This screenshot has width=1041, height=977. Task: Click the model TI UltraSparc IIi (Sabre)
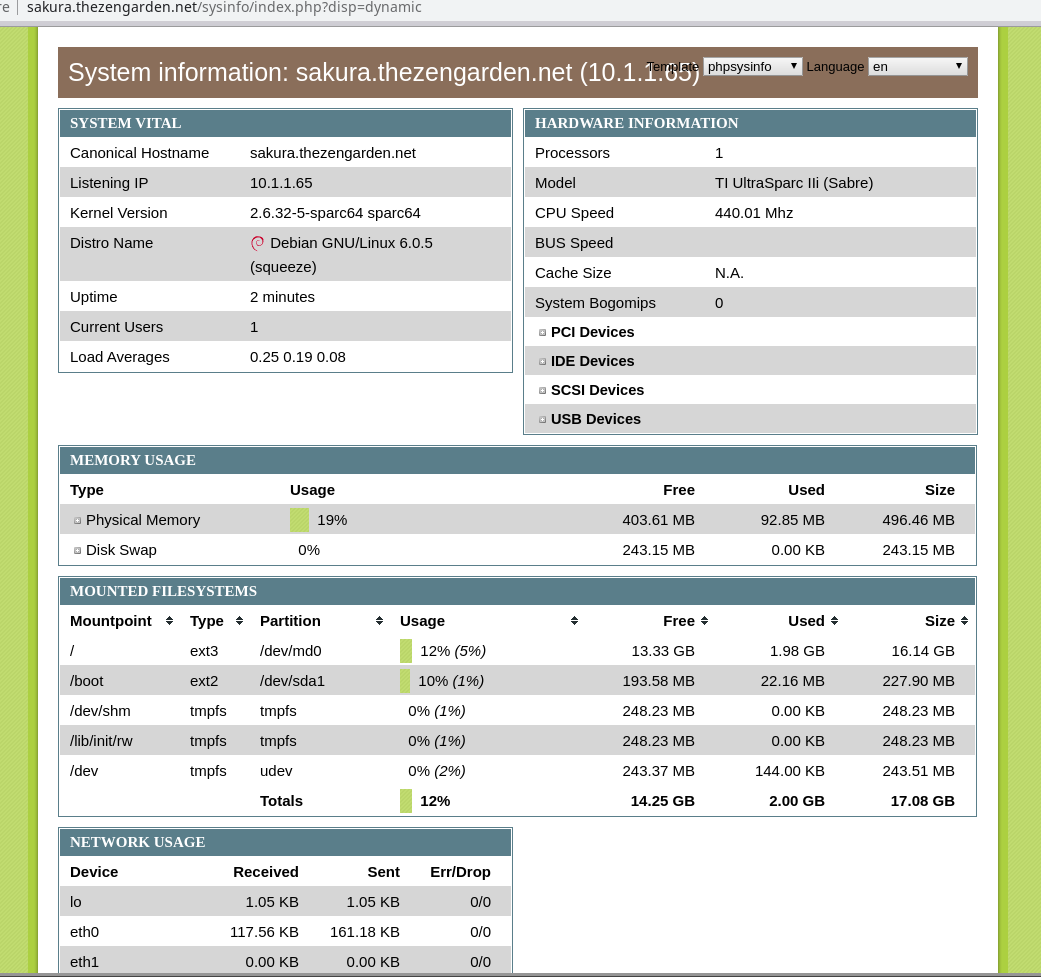pos(794,183)
